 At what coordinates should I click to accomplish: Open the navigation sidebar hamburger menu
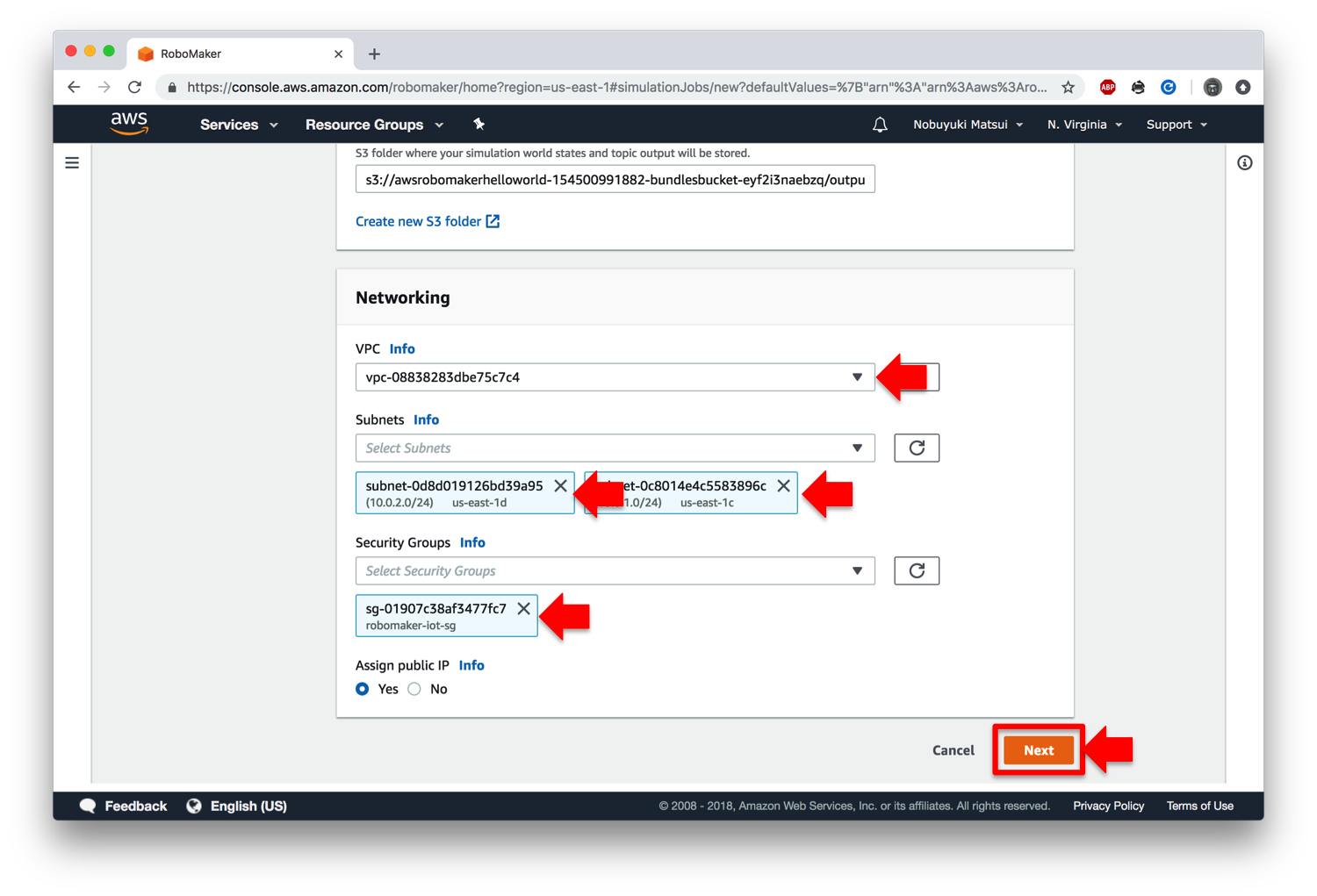(x=71, y=162)
